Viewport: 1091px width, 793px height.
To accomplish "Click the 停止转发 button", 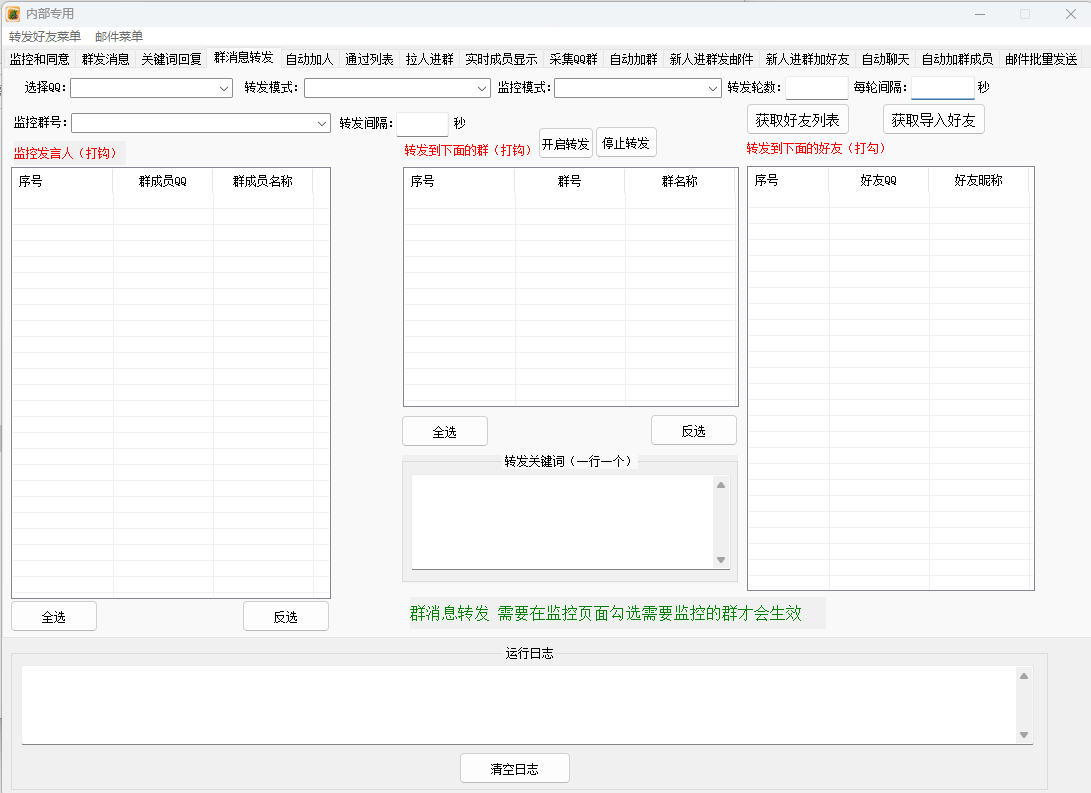I will (x=626, y=143).
